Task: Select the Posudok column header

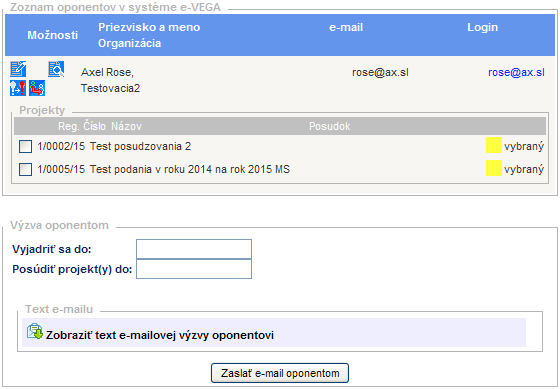Action: (329, 126)
